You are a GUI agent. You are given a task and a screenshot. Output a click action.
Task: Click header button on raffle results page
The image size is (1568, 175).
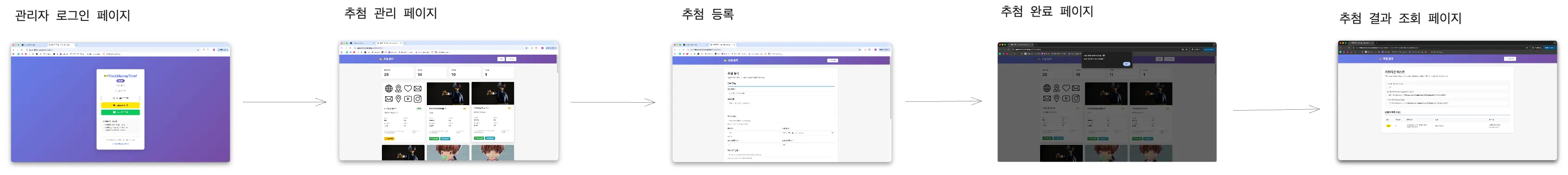[1510, 59]
